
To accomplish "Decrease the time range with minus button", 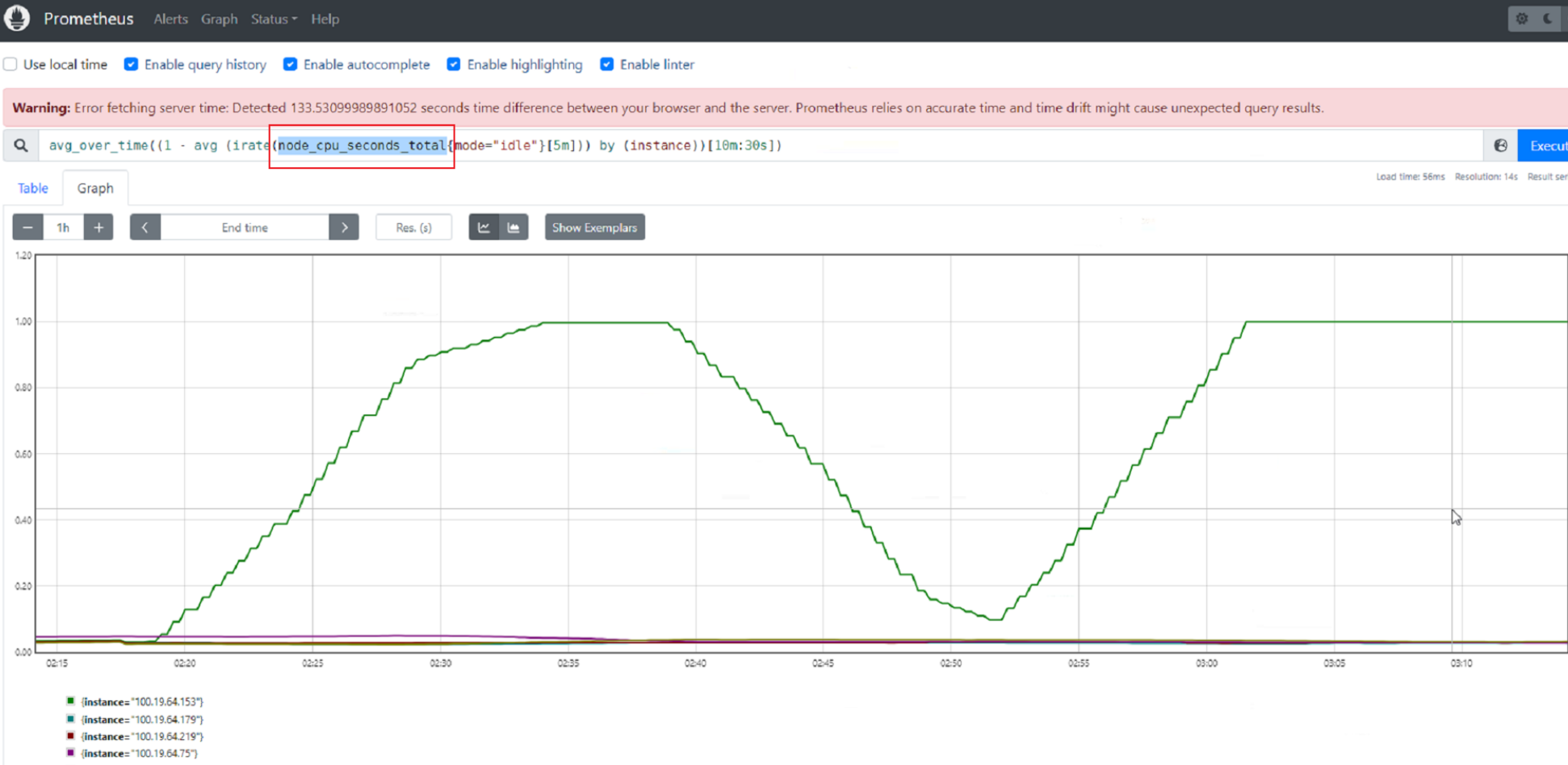I will click(27, 228).
